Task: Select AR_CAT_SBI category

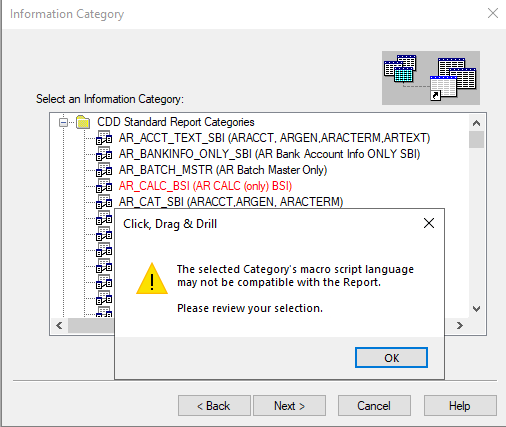Action: coord(231,202)
